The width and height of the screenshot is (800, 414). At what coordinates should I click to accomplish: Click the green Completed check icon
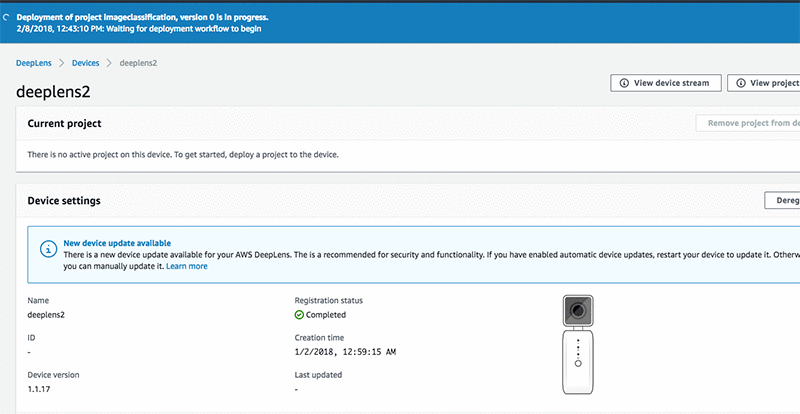(299, 315)
